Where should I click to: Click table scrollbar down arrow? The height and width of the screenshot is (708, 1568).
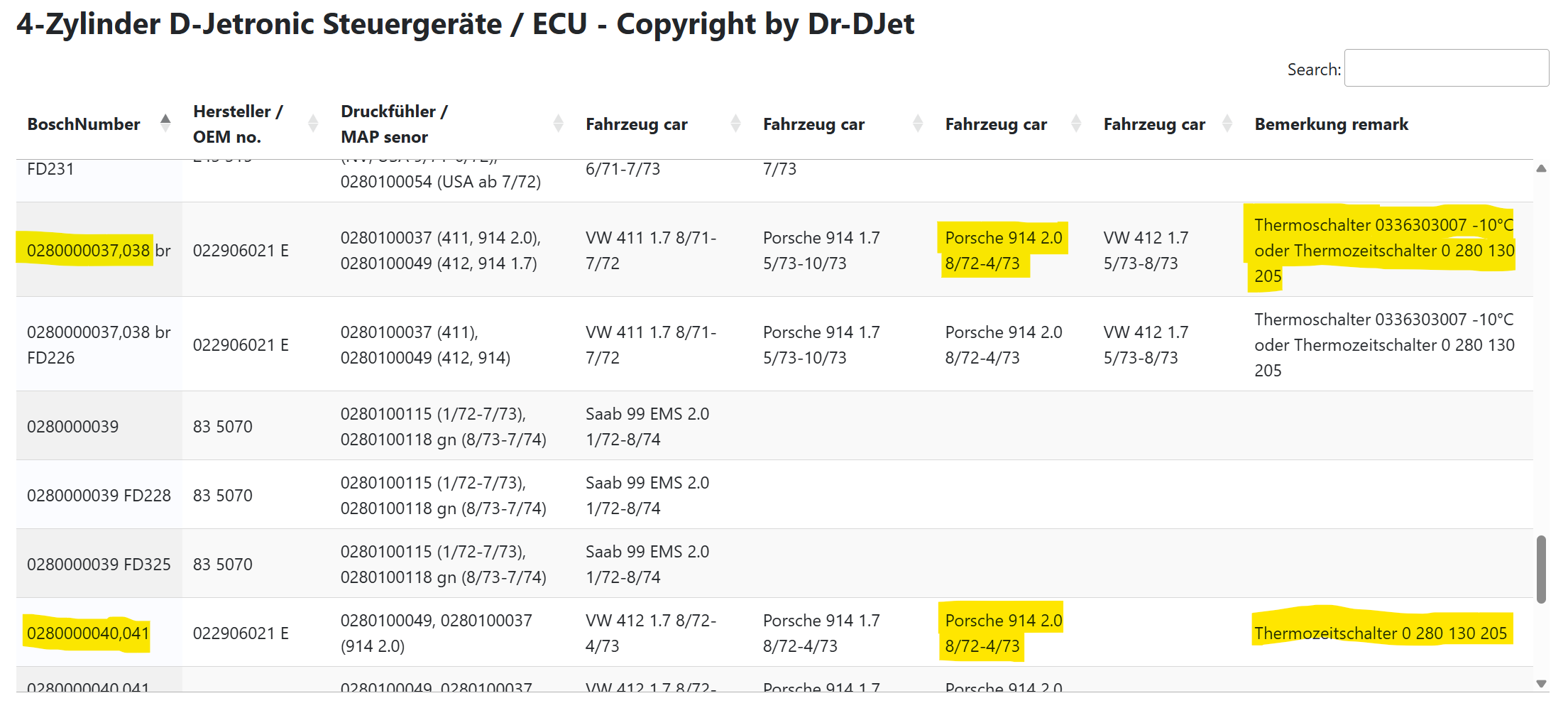tap(1541, 683)
